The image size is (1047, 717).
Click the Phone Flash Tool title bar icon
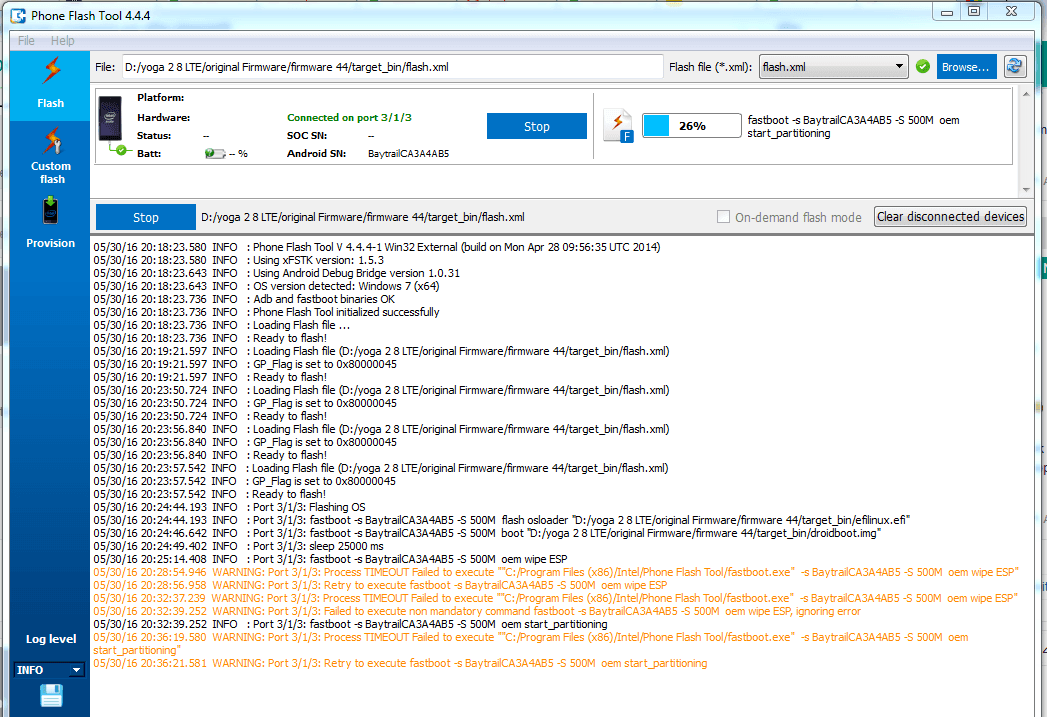[x=18, y=15]
